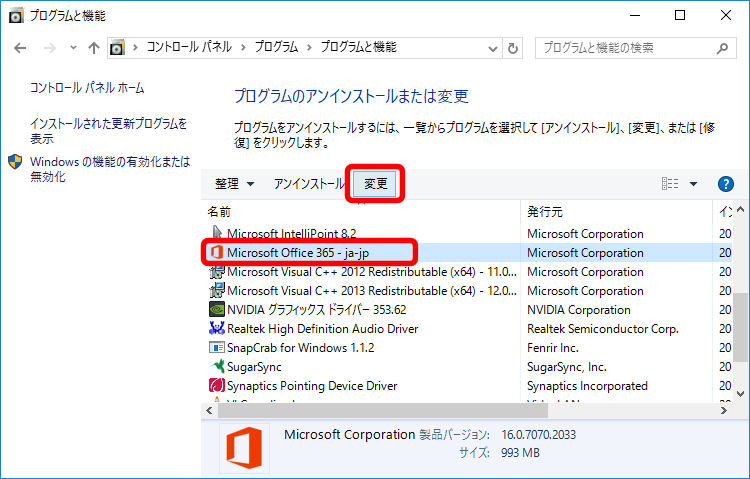Expand the address bar history dropdown
750x479 pixels.
(x=492, y=48)
